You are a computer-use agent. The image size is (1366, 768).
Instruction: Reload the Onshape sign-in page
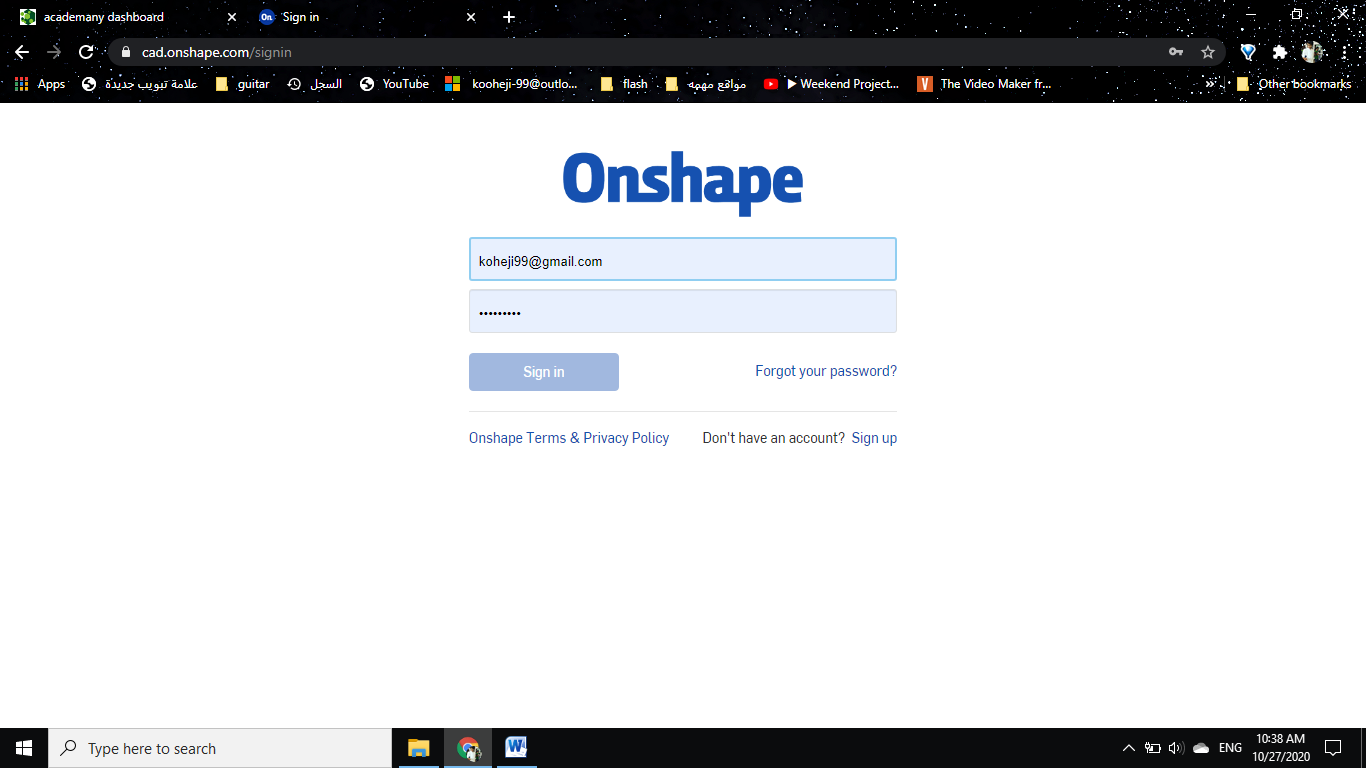[x=86, y=52]
